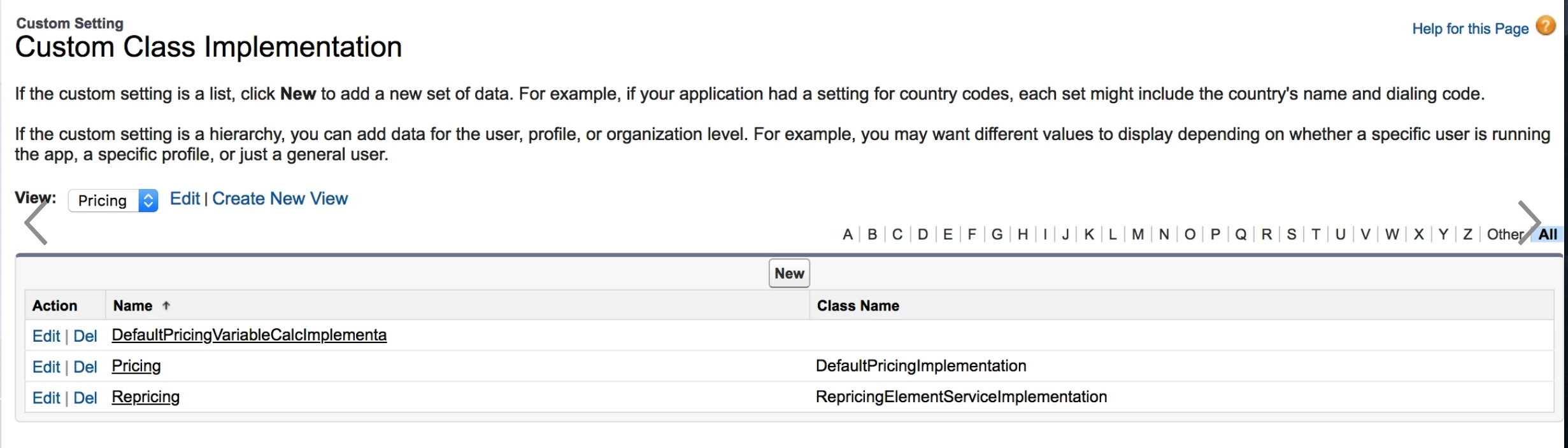This screenshot has height=448, width=1568.
Task: Filter list by letter O
Action: click(x=1190, y=234)
